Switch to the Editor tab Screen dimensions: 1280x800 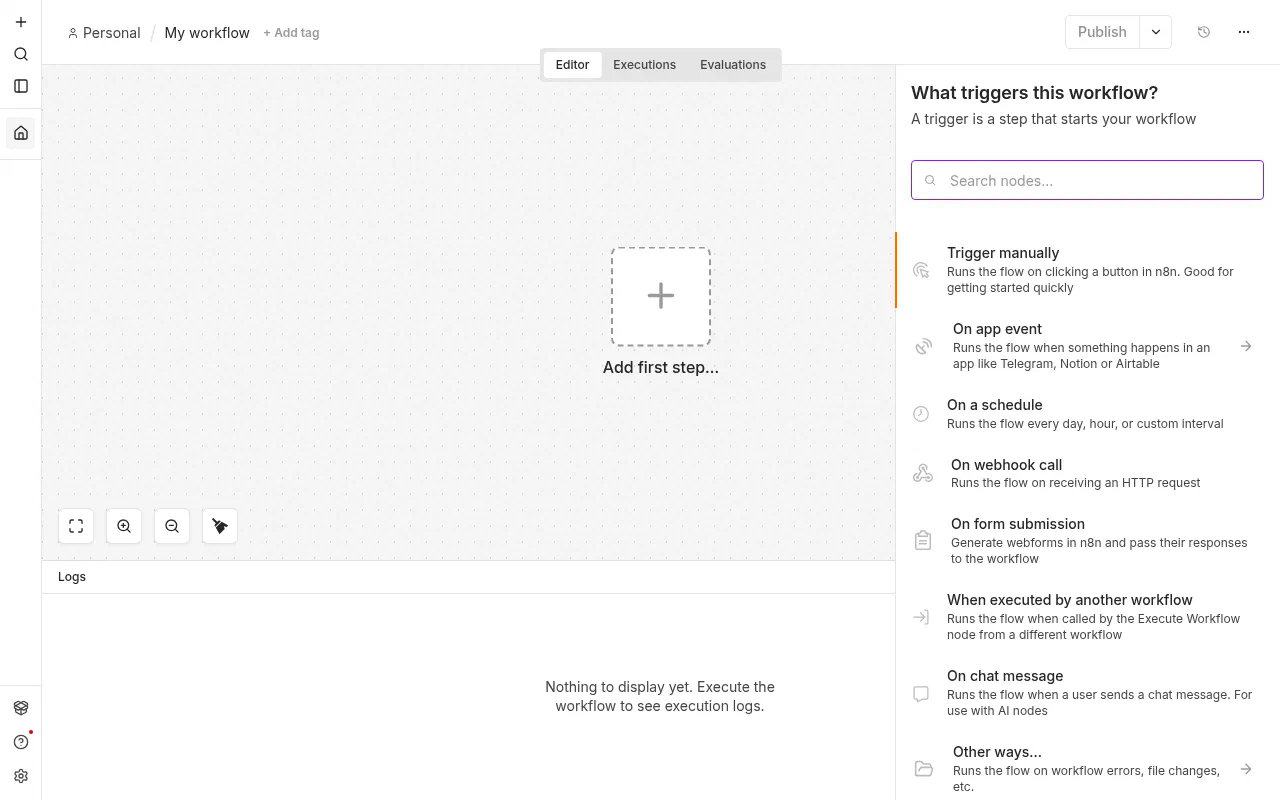572,65
